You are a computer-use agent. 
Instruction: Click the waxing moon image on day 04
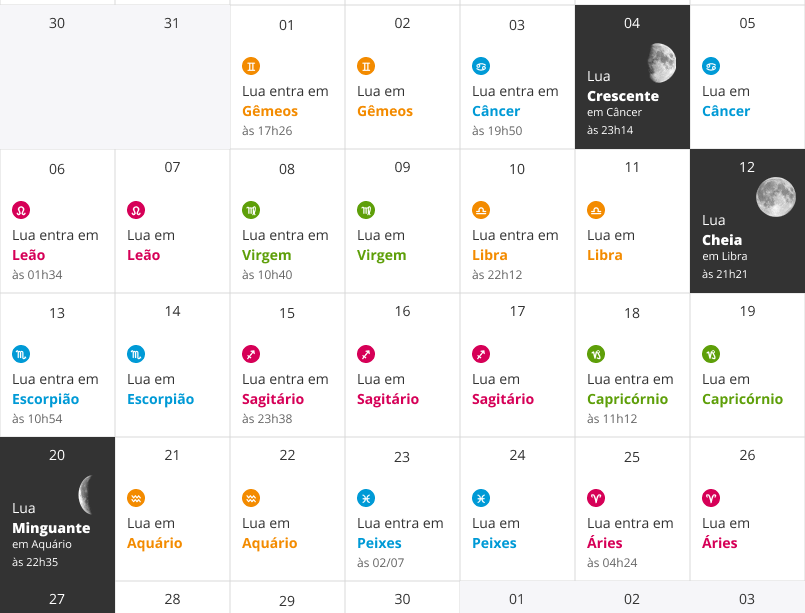point(660,62)
